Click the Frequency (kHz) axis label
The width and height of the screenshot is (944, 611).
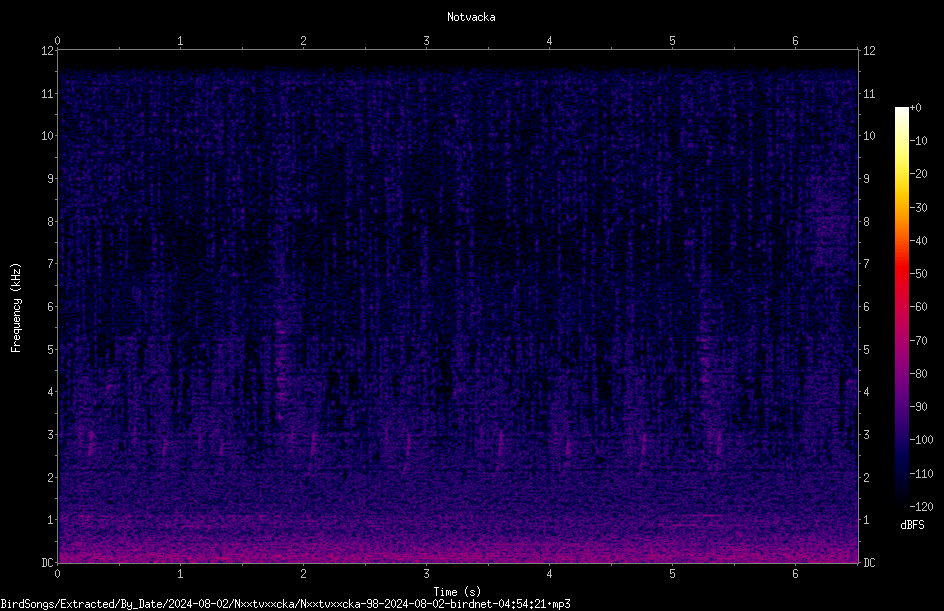[16, 307]
